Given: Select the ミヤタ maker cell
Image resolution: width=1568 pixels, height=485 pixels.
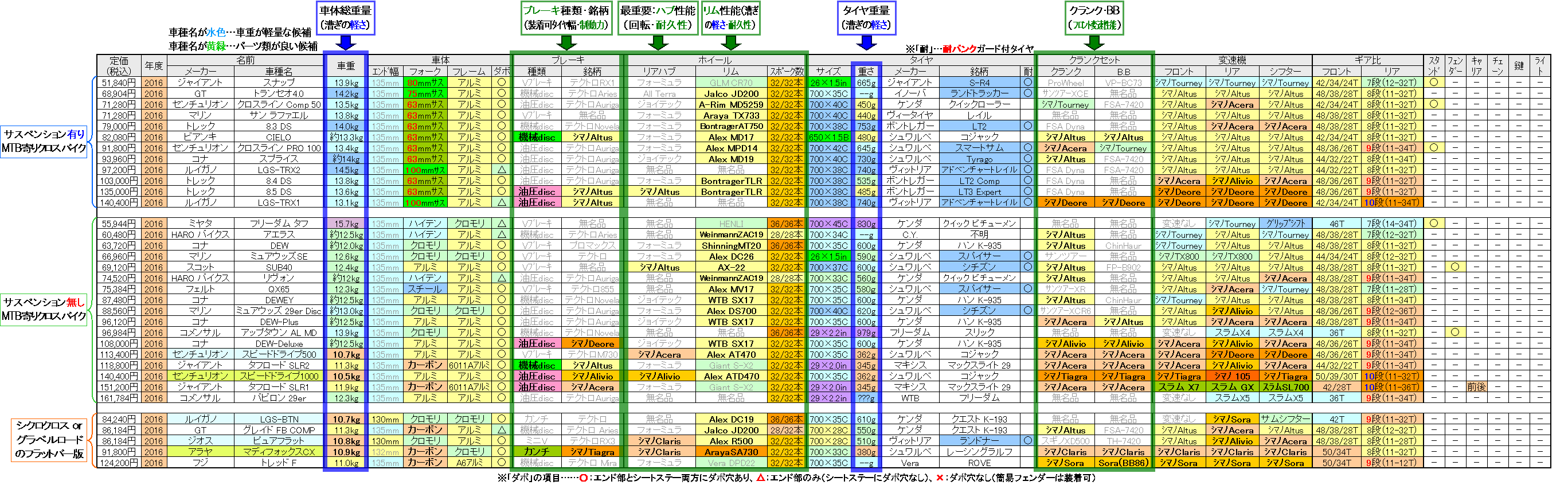Looking at the screenshot, I should [200, 224].
